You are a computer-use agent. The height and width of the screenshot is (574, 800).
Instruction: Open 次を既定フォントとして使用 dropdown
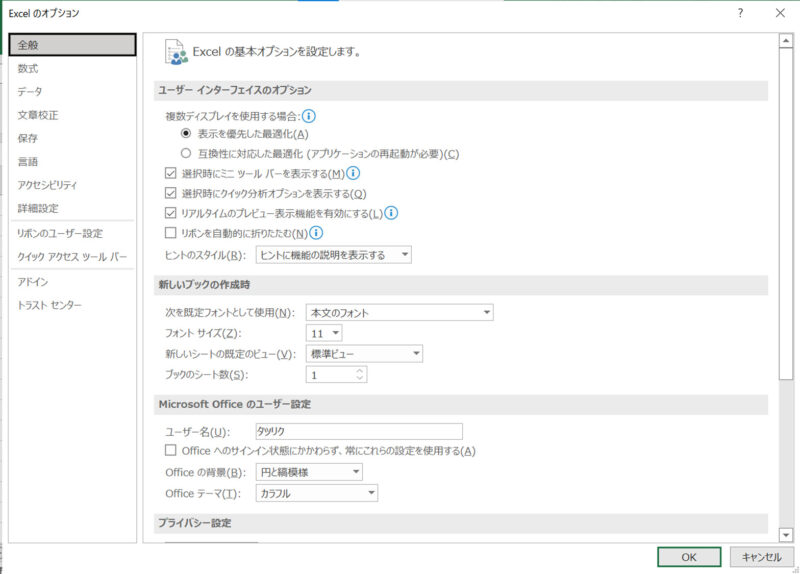[x=399, y=312]
